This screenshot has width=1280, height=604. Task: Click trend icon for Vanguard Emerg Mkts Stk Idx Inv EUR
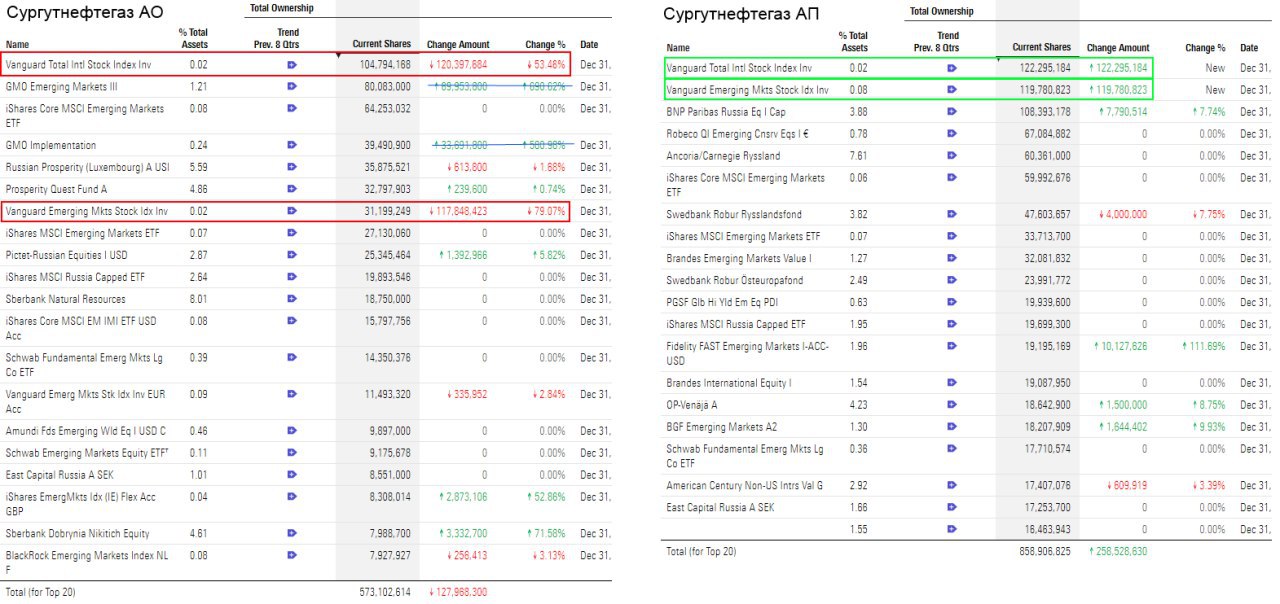[x=292, y=394]
